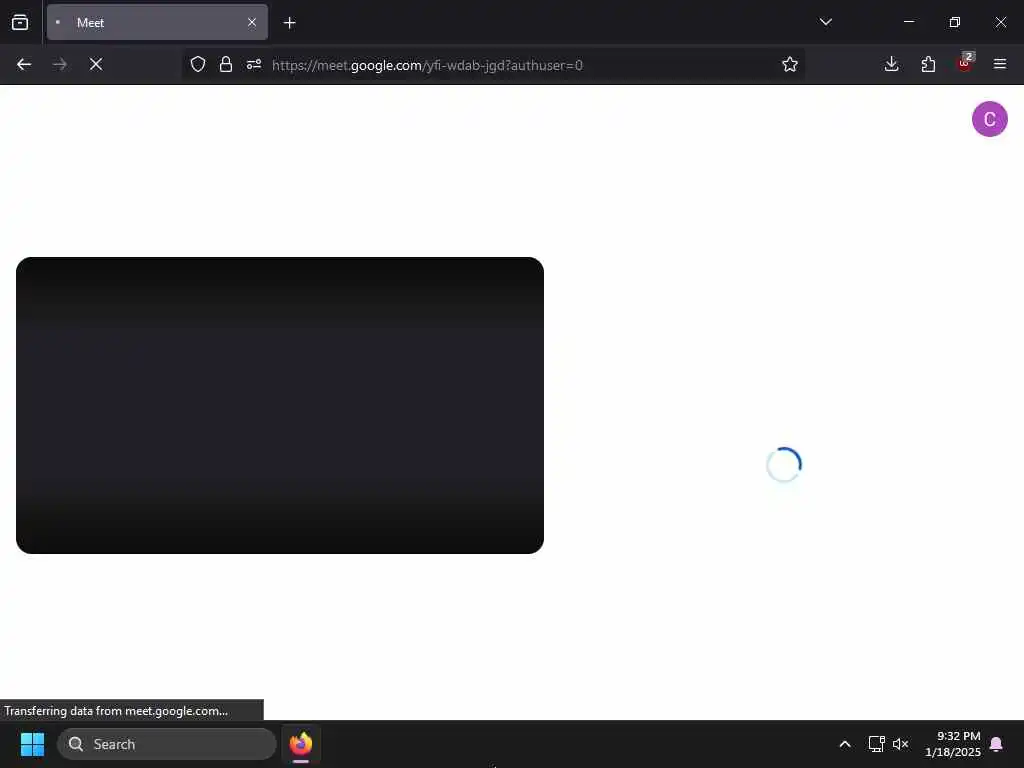1024x768 pixels.
Task: Switch to the Meet tab
Action: click(x=157, y=22)
